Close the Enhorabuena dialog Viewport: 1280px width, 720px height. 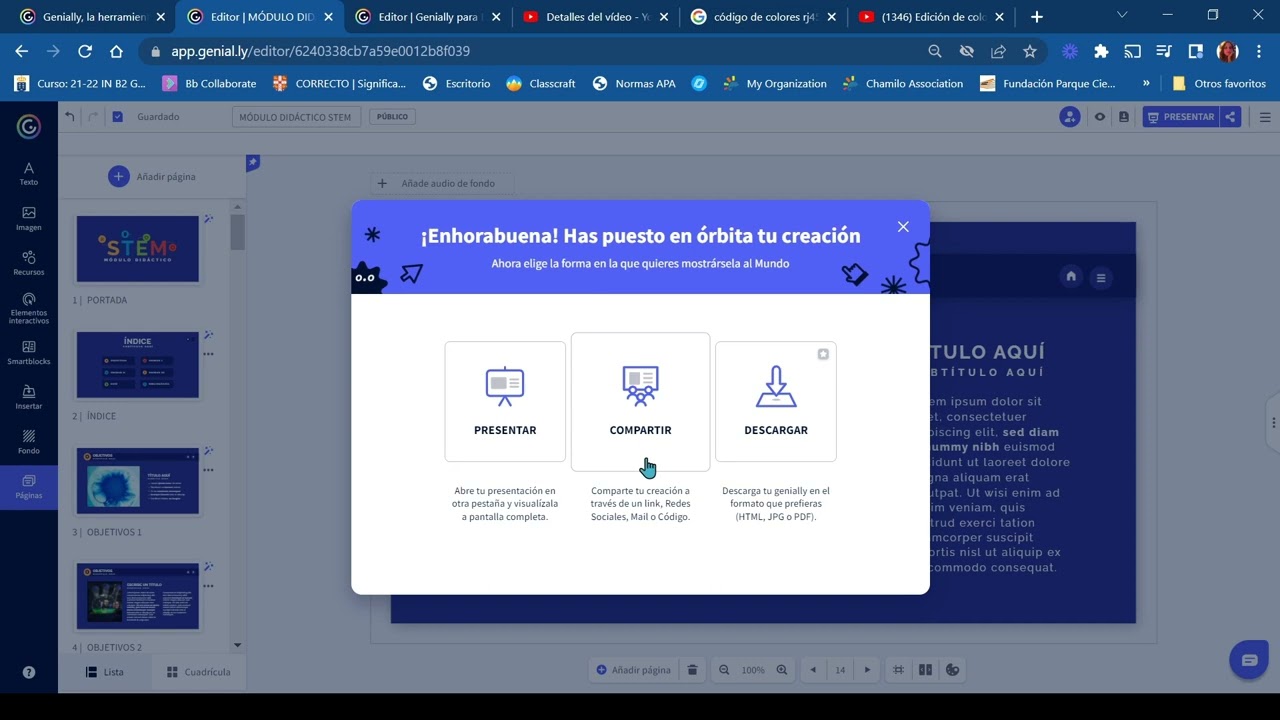[903, 227]
